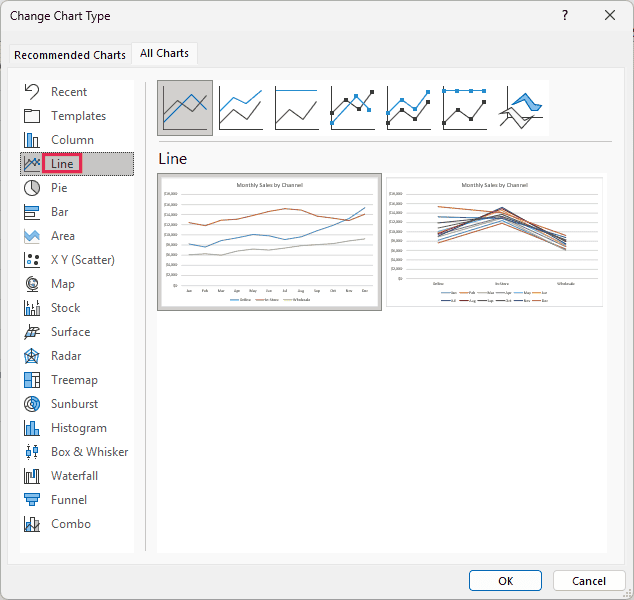The height and width of the screenshot is (600, 634).
Task: Close the Change Chart Type dialog
Action: (610, 15)
